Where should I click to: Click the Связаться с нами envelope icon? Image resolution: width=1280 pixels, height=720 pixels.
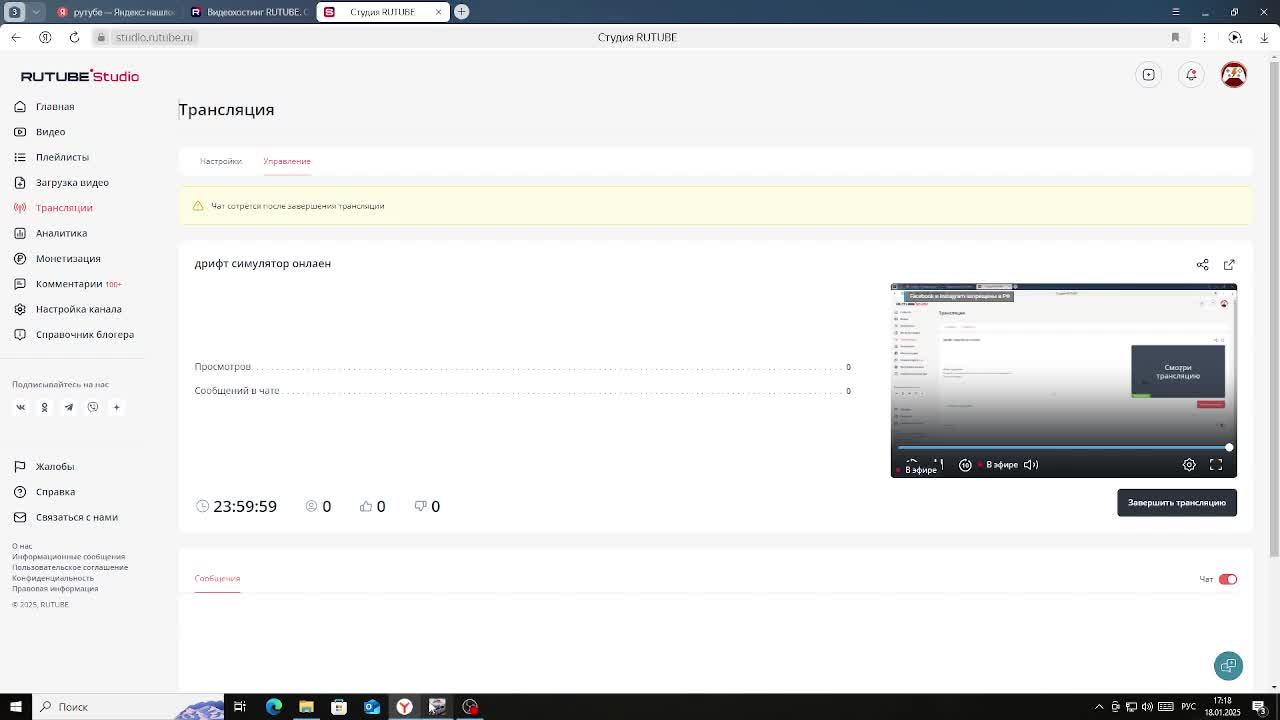pos(20,517)
